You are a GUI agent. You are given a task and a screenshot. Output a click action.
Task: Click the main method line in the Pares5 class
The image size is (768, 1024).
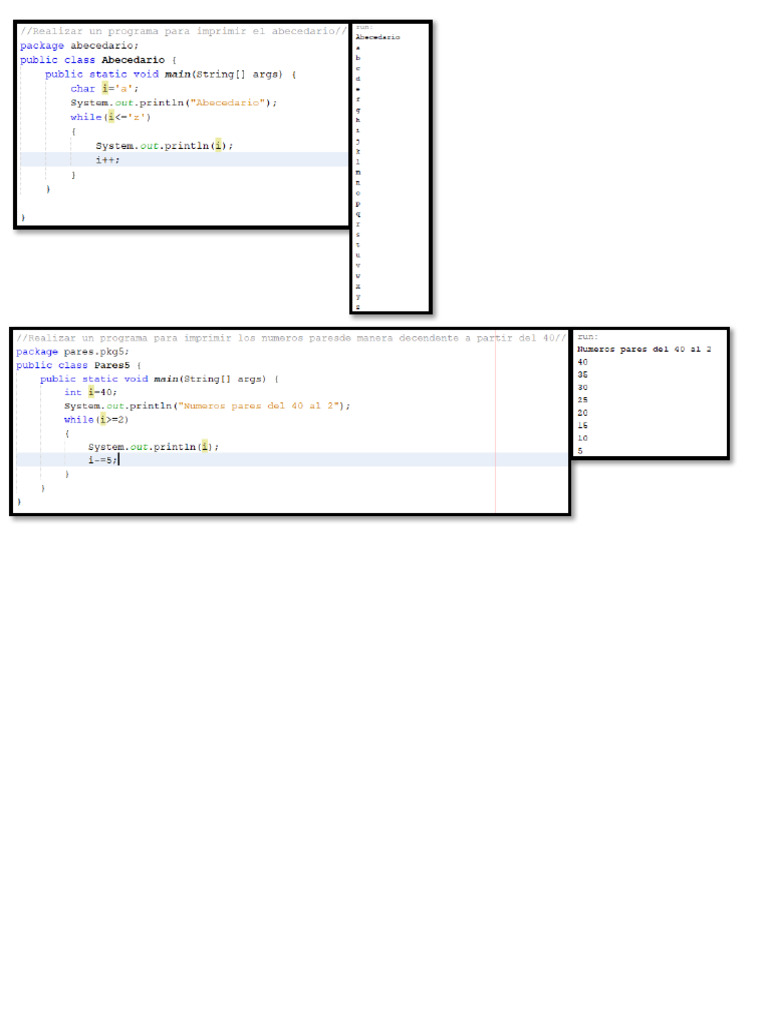[159, 379]
